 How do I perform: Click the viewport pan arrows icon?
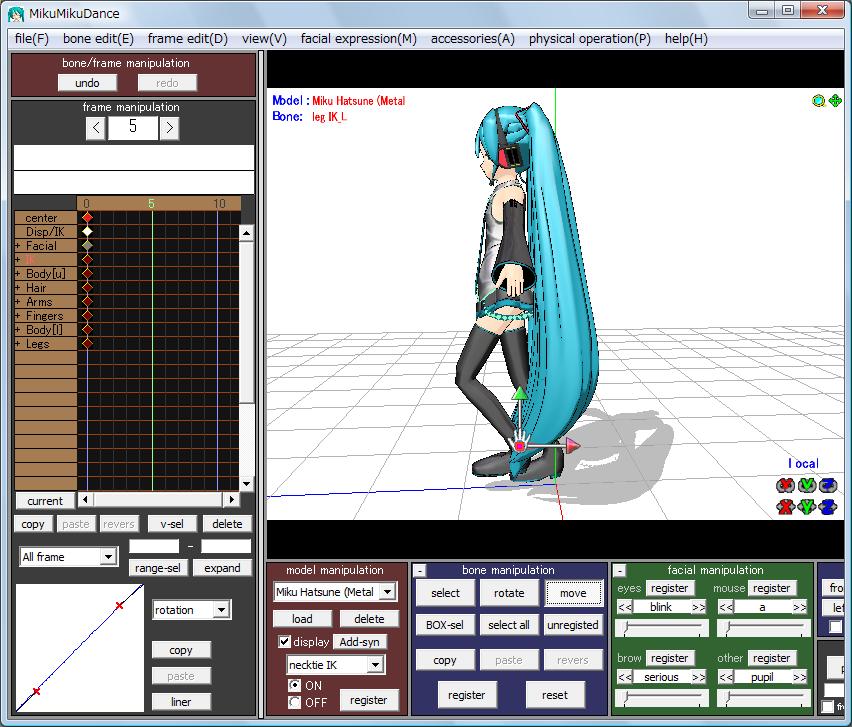(x=835, y=101)
